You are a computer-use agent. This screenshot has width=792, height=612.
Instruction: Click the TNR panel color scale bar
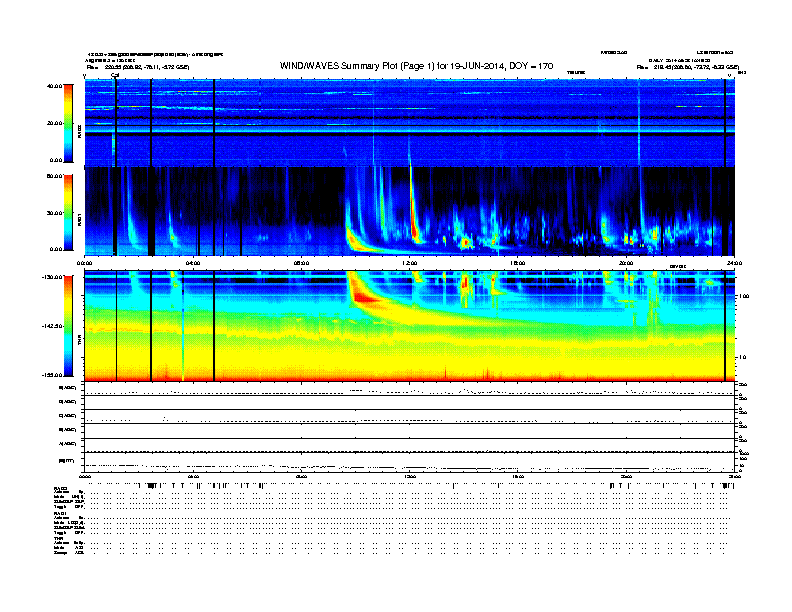pos(68,326)
